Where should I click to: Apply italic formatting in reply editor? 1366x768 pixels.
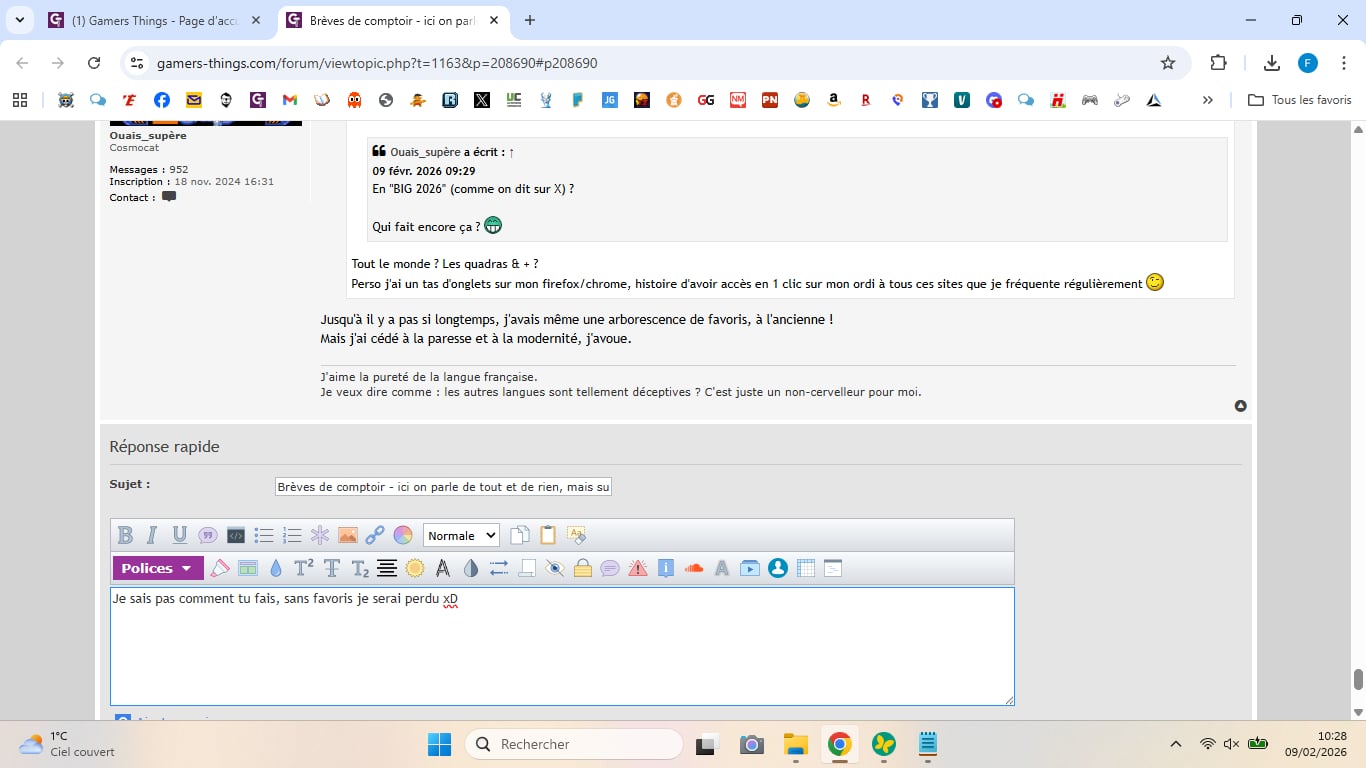152,535
